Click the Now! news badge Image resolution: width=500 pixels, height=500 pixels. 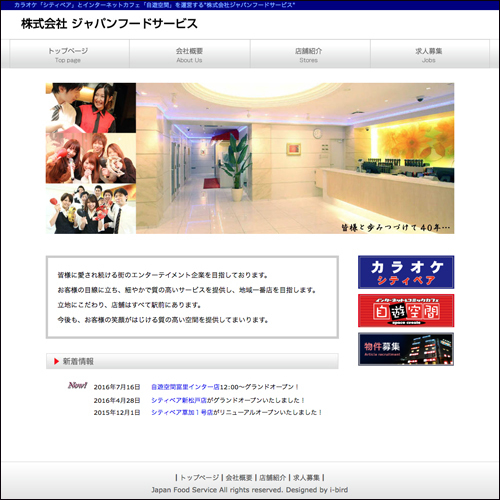tap(77, 385)
